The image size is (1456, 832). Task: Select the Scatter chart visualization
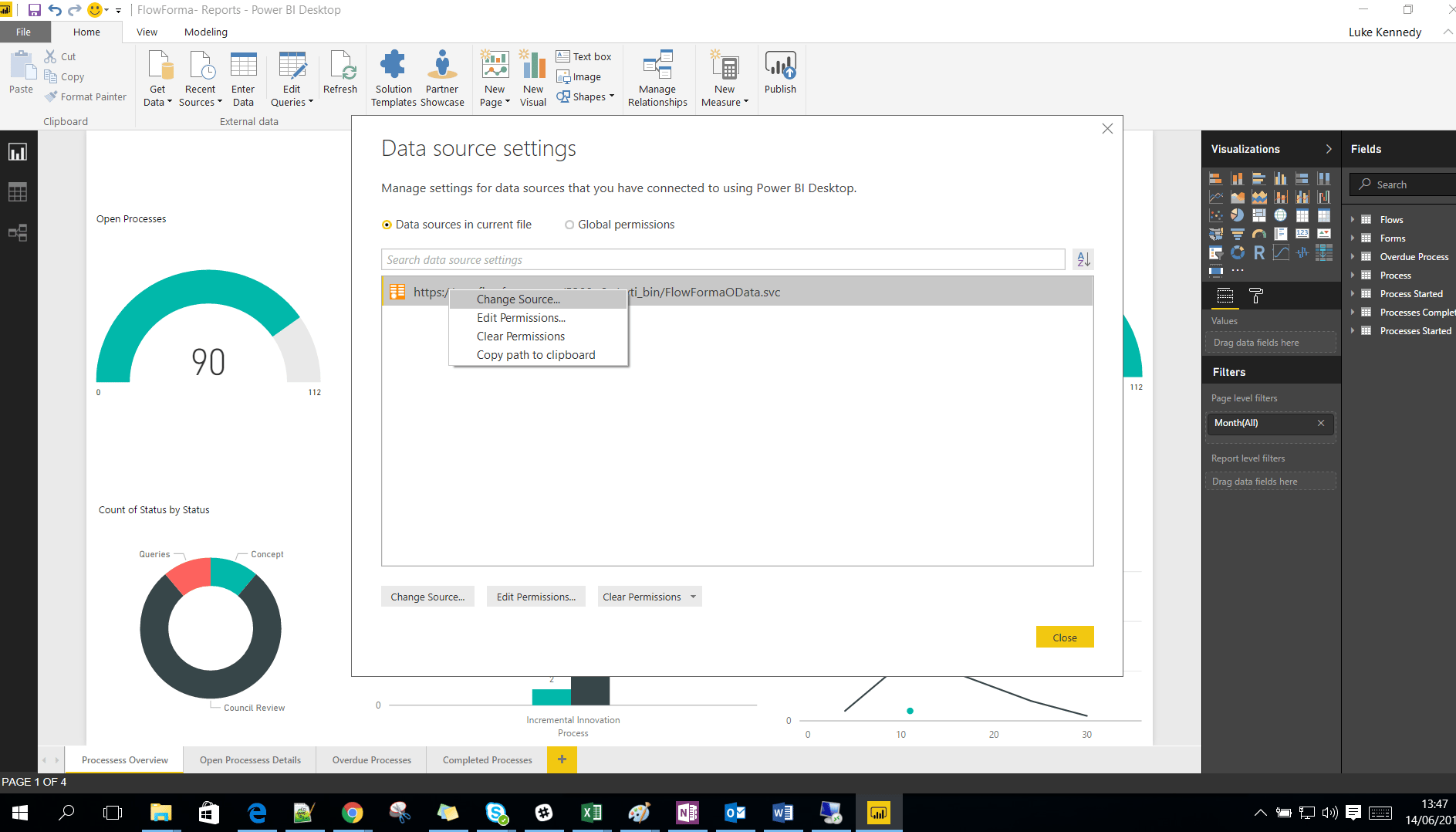click(1216, 215)
